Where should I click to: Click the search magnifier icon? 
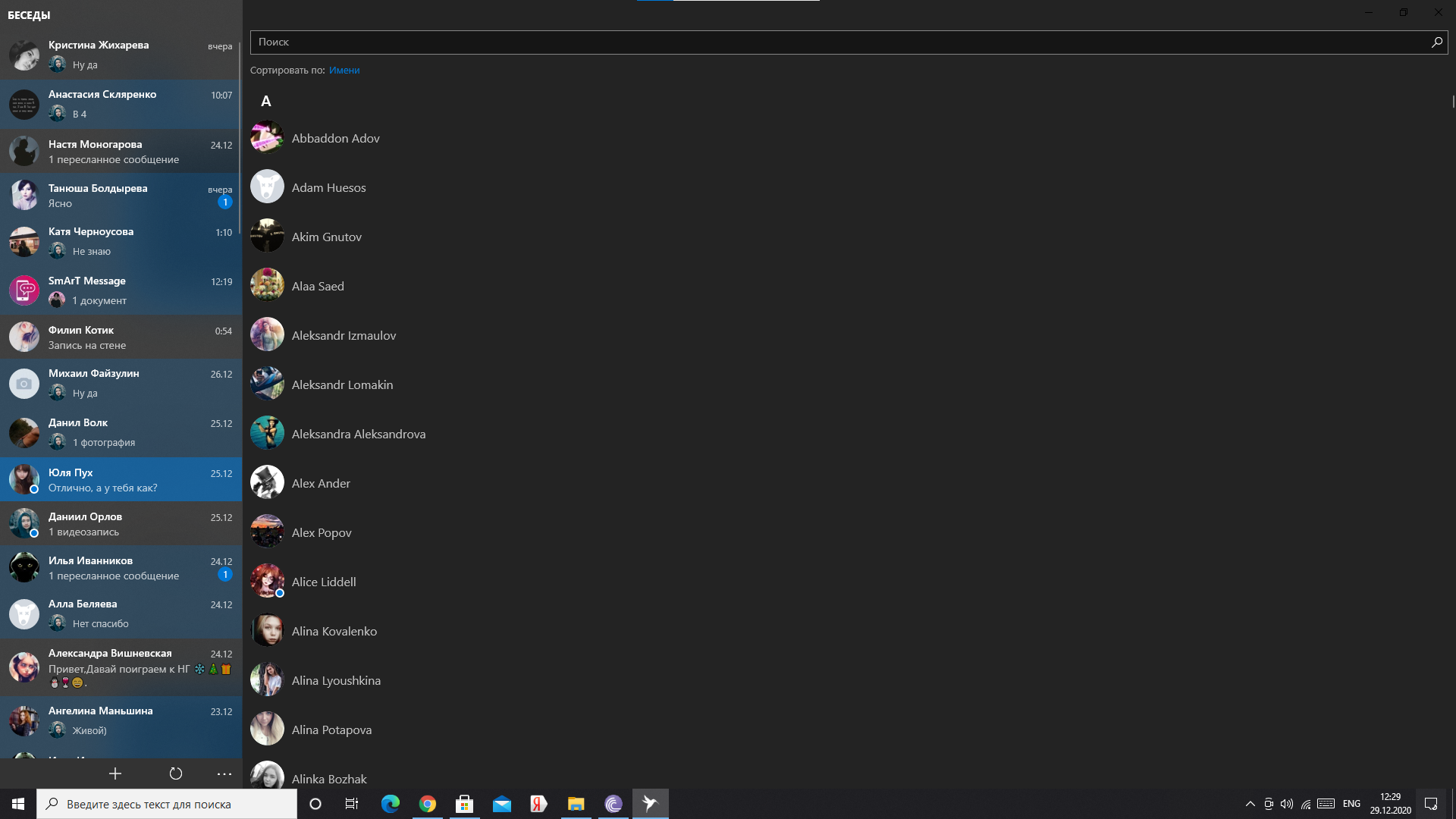1436,42
